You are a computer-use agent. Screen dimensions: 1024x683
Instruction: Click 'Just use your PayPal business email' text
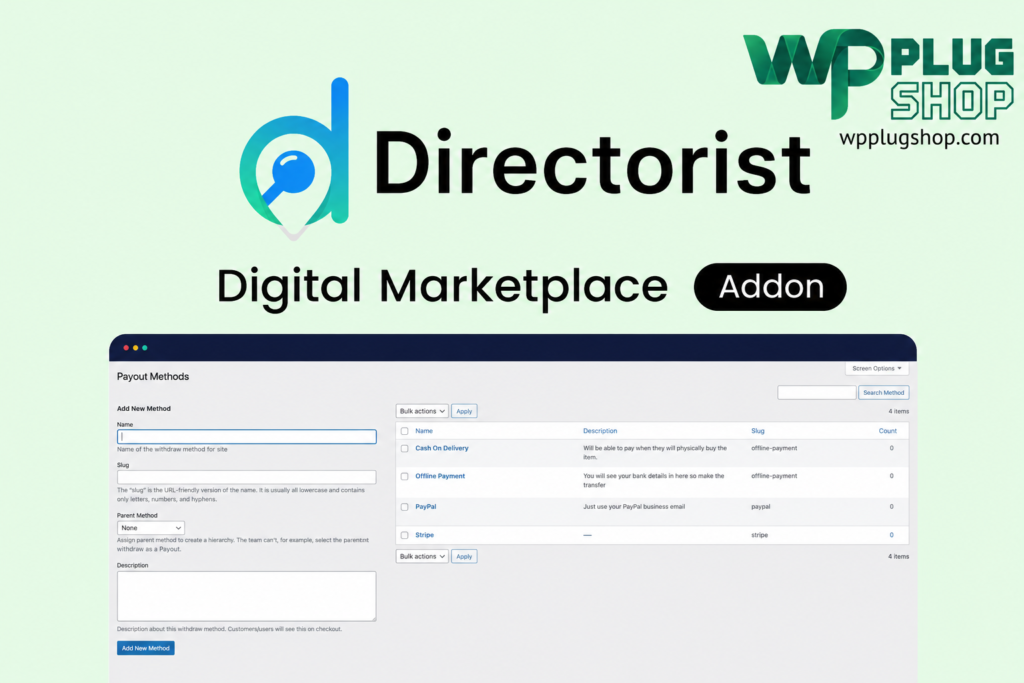coord(634,507)
